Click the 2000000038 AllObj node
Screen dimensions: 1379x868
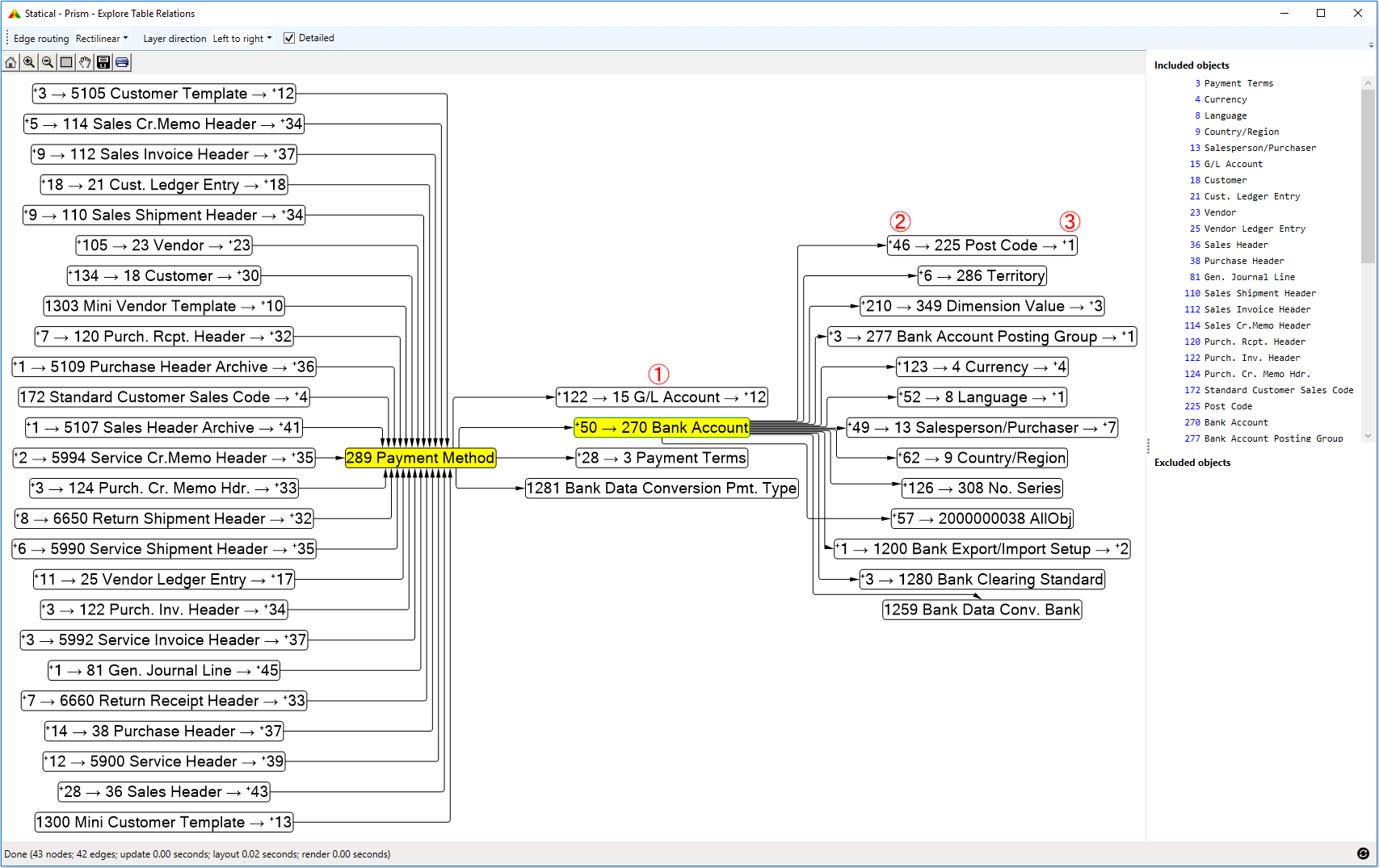tap(982, 518)
